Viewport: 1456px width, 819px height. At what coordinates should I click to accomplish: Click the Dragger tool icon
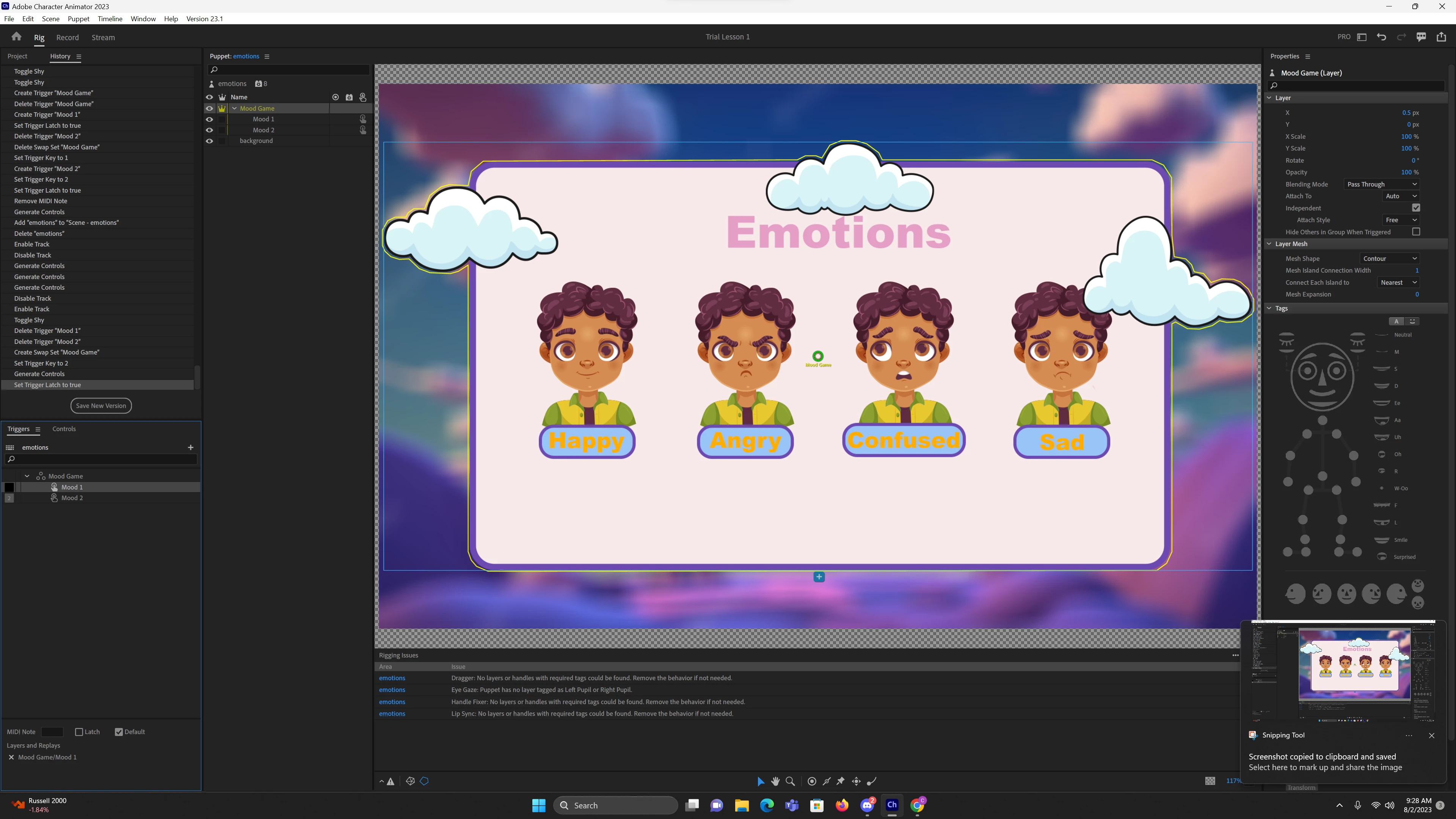click(856, 781)
